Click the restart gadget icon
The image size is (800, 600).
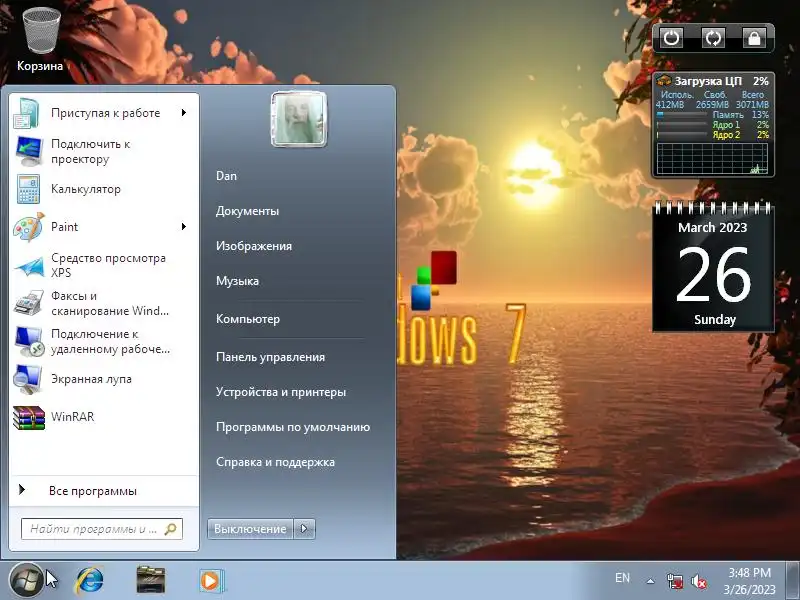tap(713, 38)
